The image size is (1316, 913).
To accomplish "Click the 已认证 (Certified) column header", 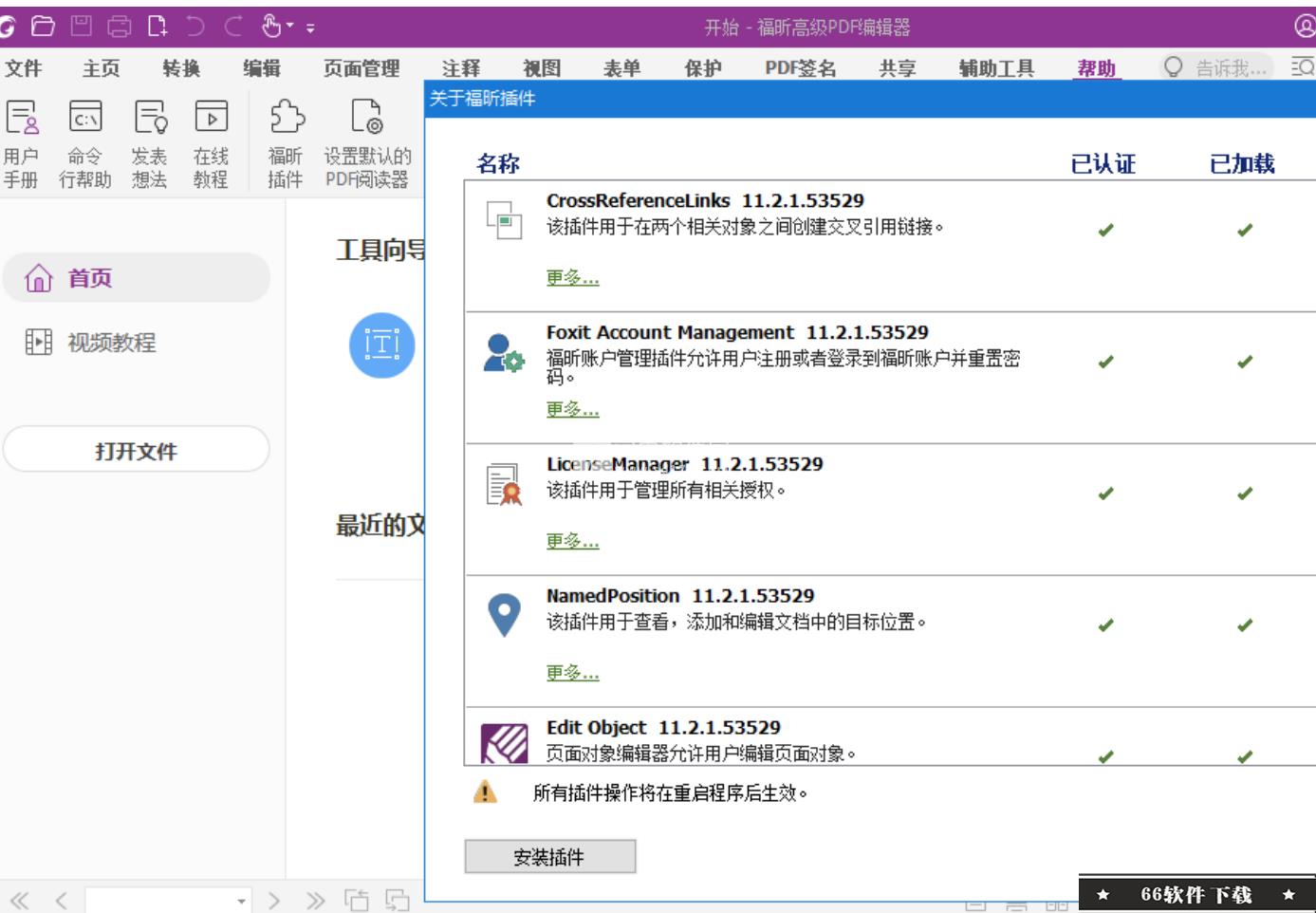I will 1103,163.
